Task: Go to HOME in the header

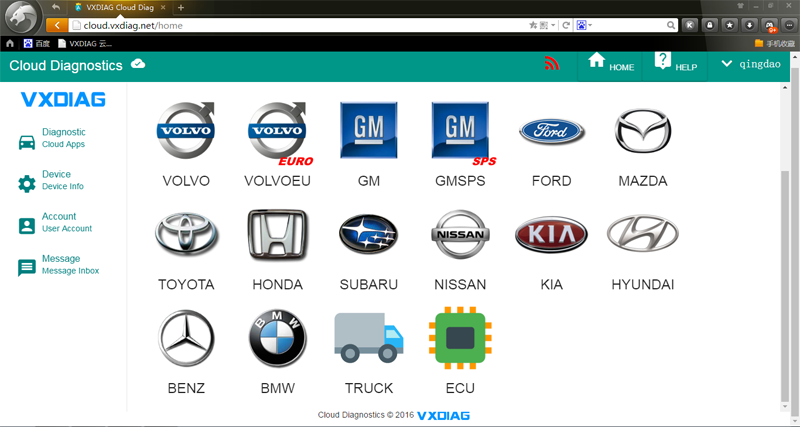Action: point(610,64)
